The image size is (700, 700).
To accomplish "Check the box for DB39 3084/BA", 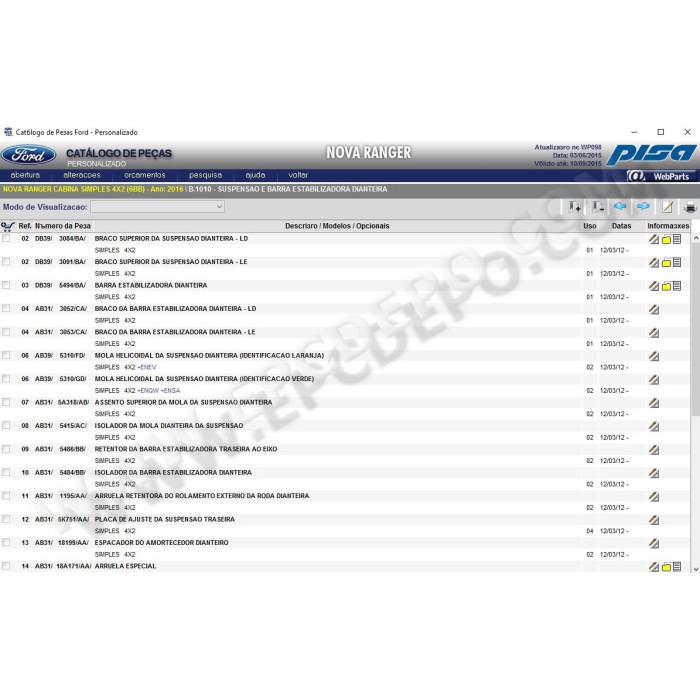I will coord(6,238).
